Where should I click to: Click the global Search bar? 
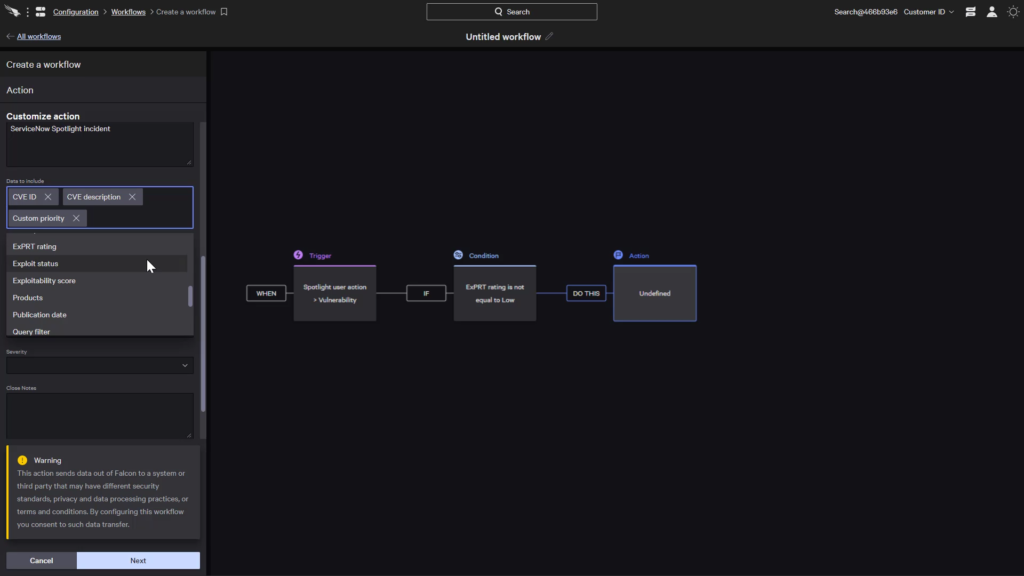(511, 11)
